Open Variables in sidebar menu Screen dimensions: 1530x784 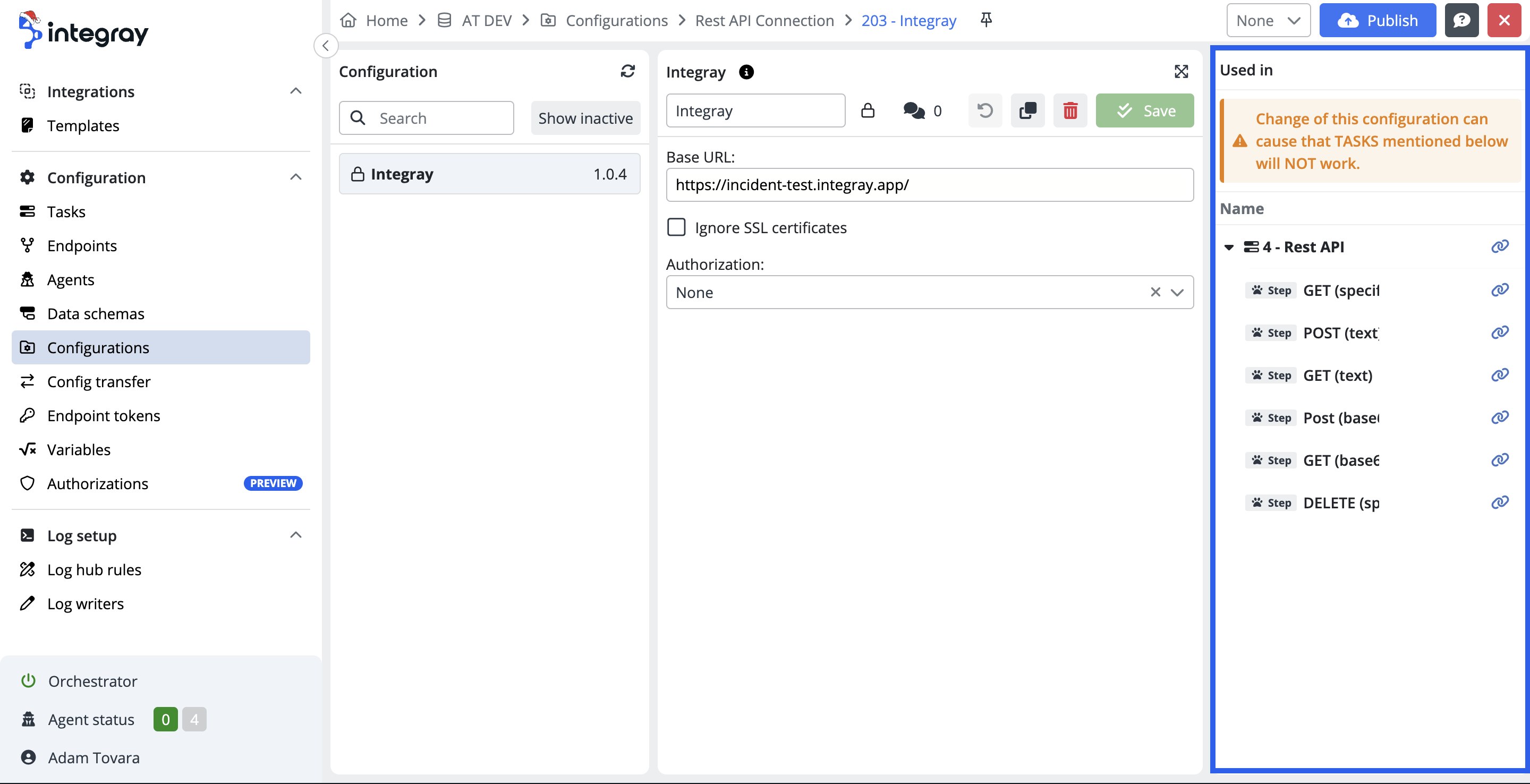(79, 449)
